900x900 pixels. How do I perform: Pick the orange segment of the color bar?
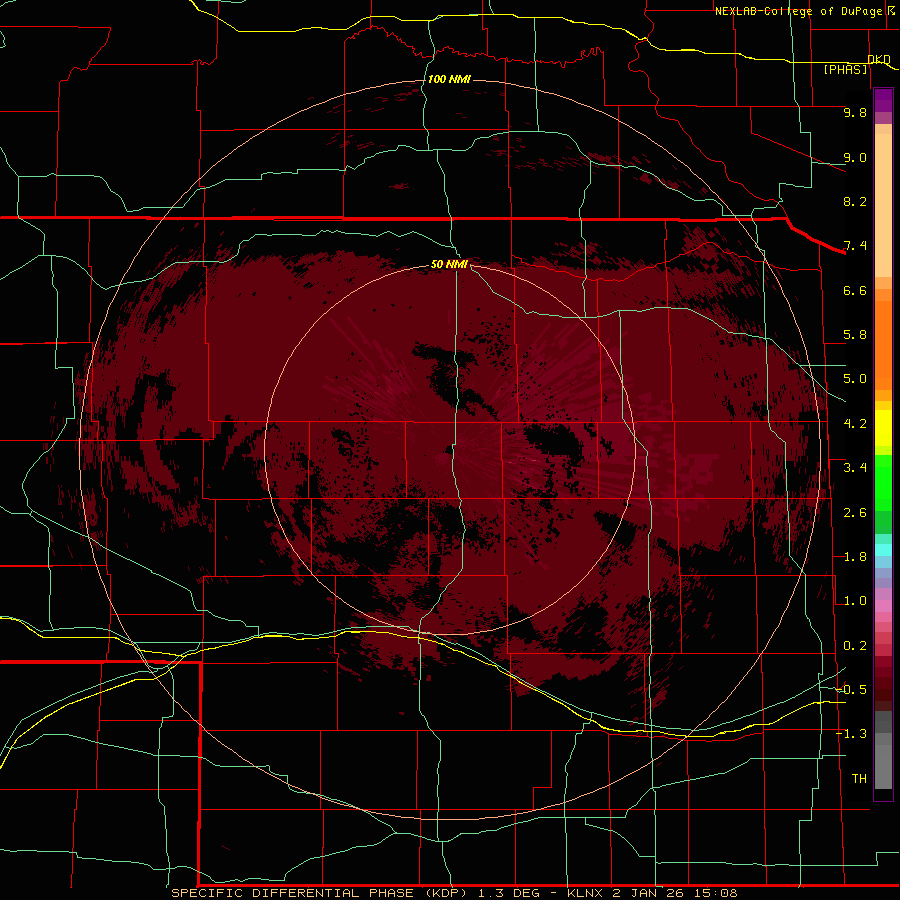[883, 346]
